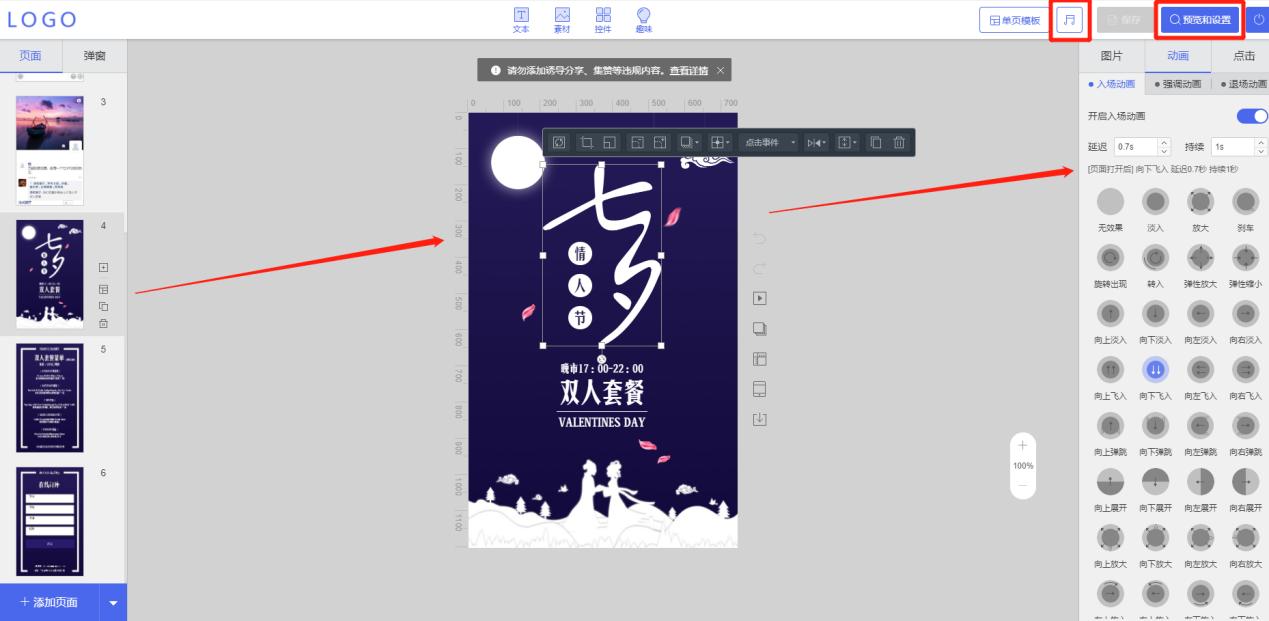Viewport: 1269px width, 621px height.
Task: Click the 控件 controls icon
Action: pyautogui.click(x=602, y=18)
